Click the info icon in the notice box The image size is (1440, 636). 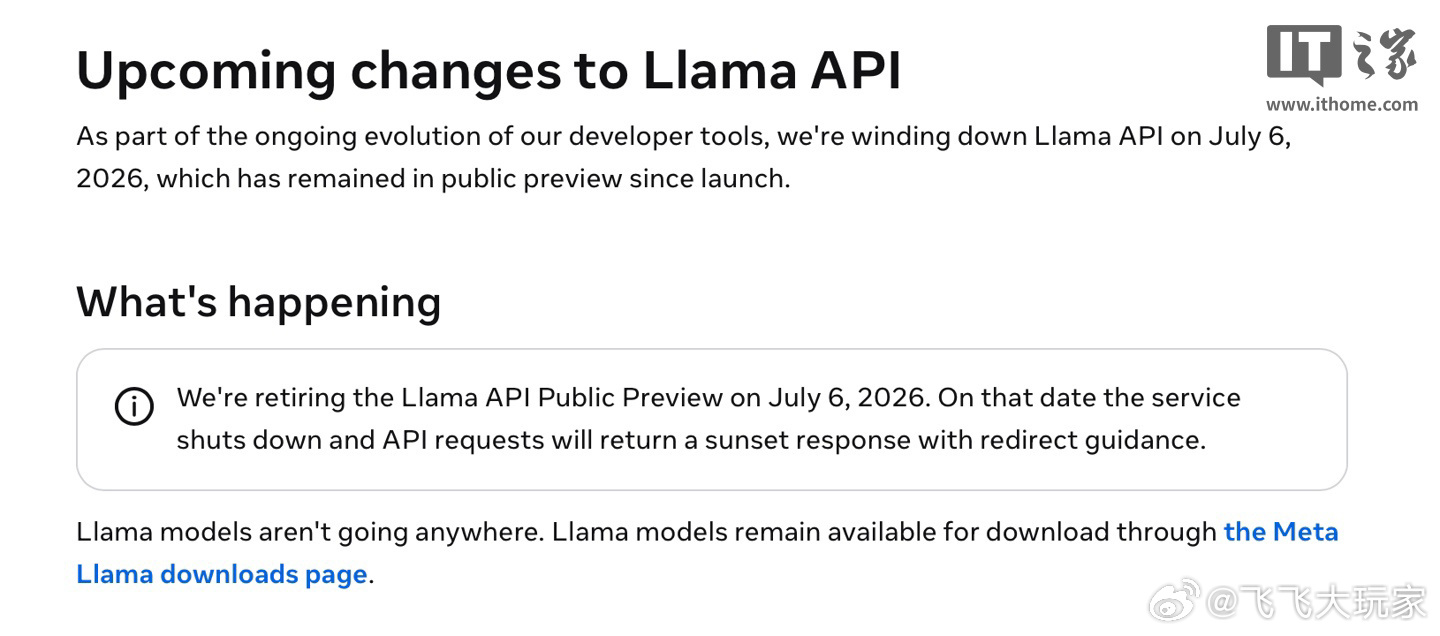click(134, 407)
